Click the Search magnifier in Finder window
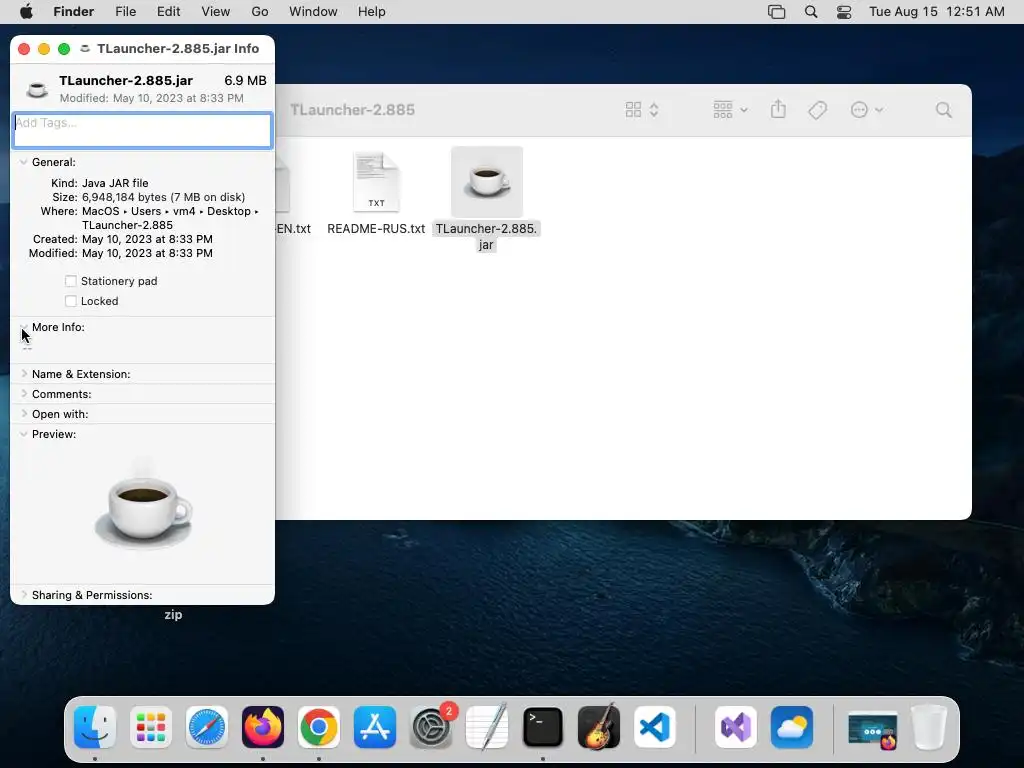Image resolution: width=1024 pixels, height=768 pixels. 943,110
